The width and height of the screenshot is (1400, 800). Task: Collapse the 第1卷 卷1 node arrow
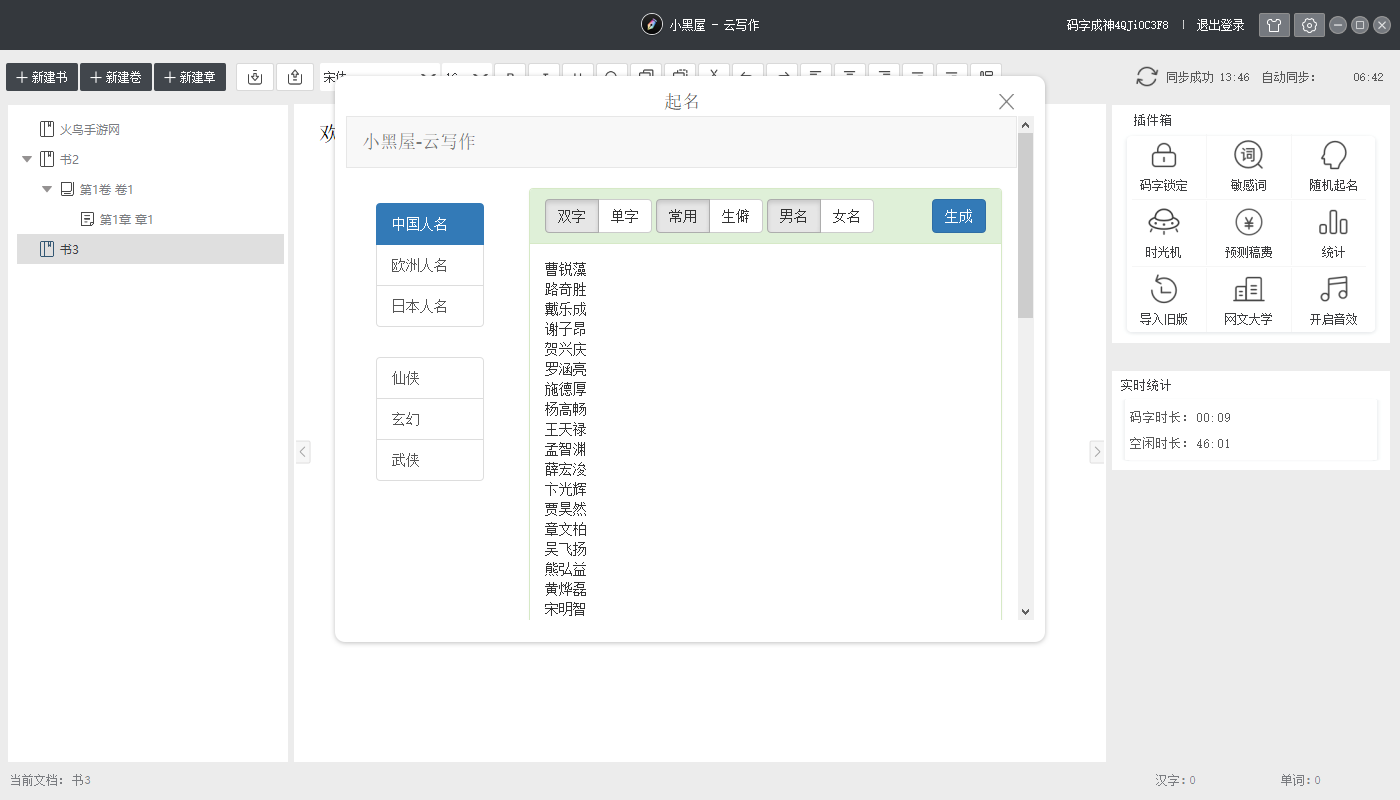47,189
